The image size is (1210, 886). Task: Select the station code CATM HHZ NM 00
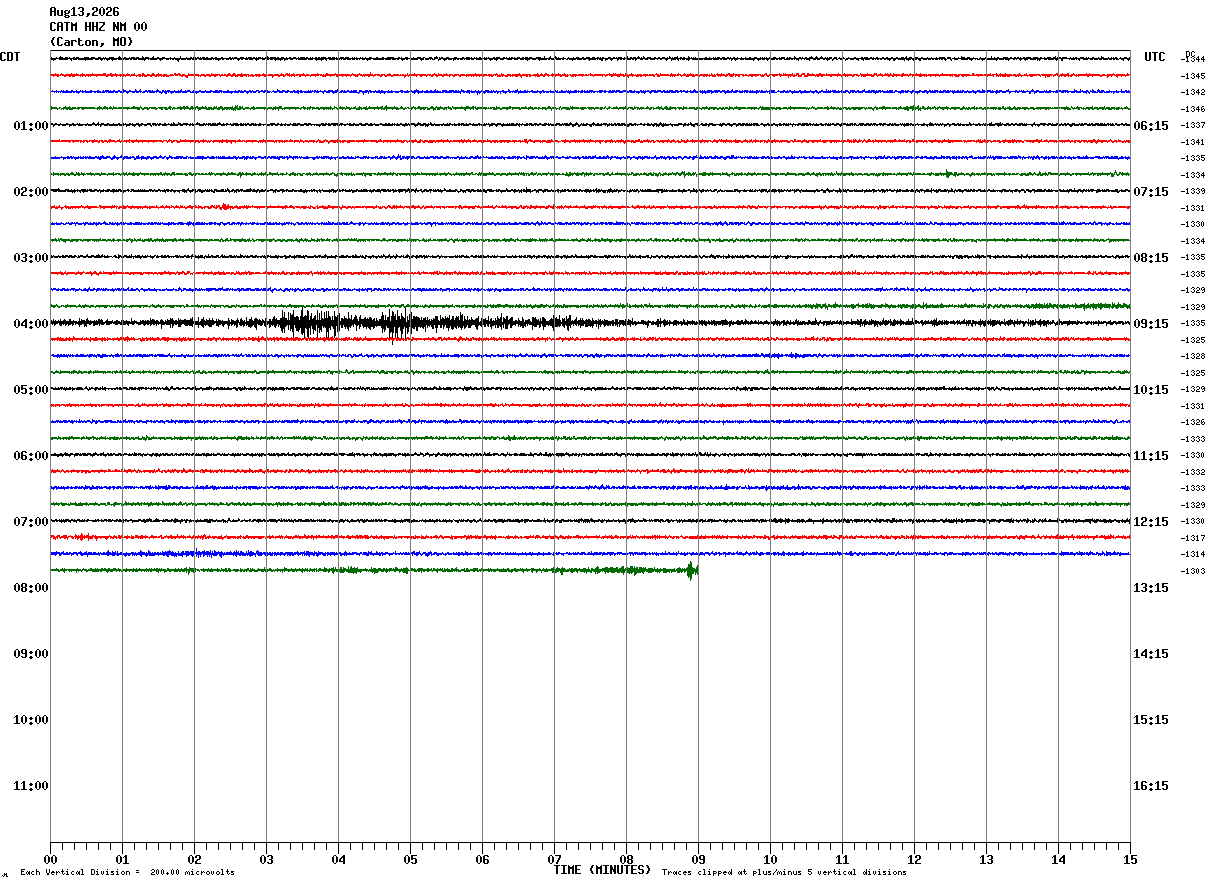pos(98,27)
